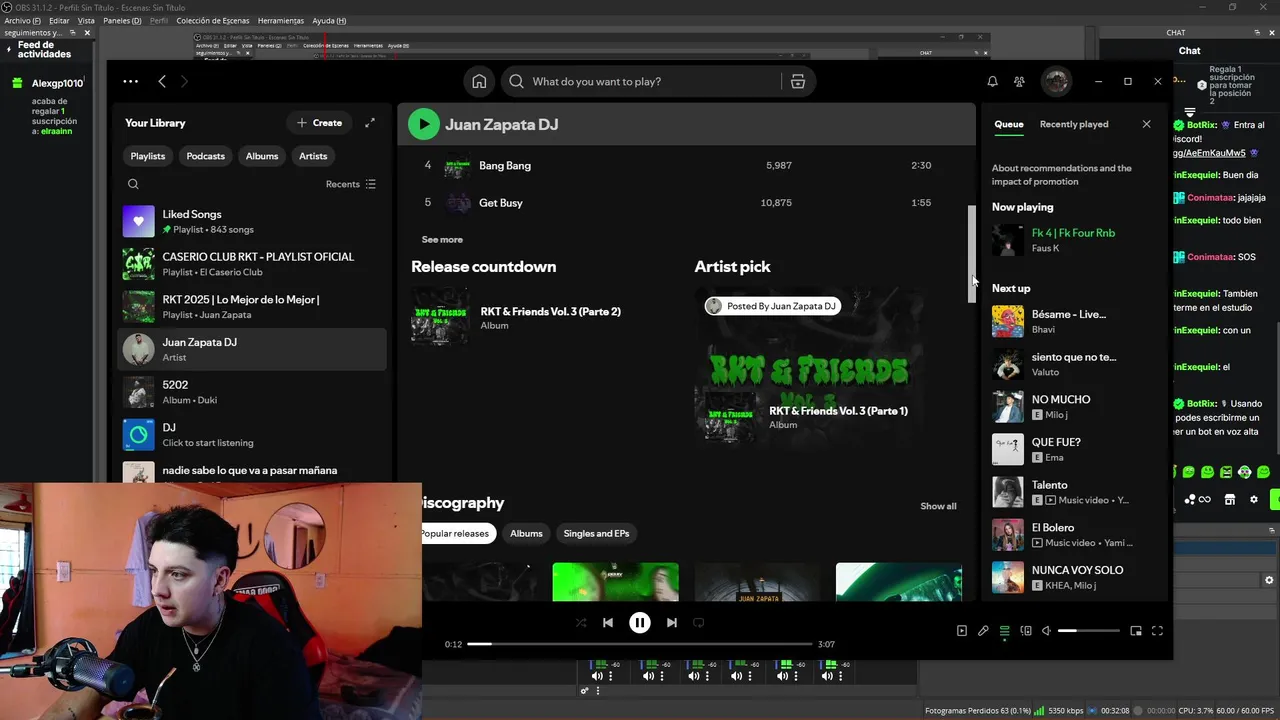Viewport: 1280px width, 720px height.
Task: Close the seguimientos dock in OBS
Action: (x=87, y=33)
